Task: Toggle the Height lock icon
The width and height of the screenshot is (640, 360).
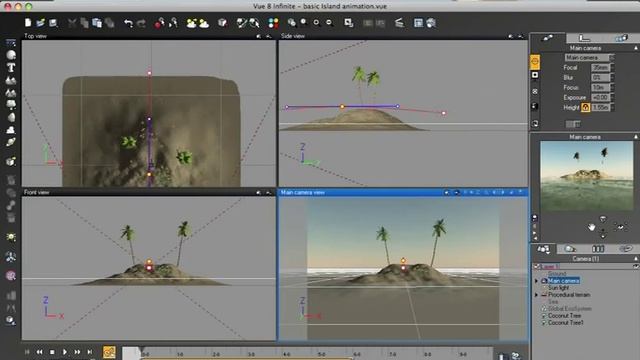Action: [x=585, y=107]
